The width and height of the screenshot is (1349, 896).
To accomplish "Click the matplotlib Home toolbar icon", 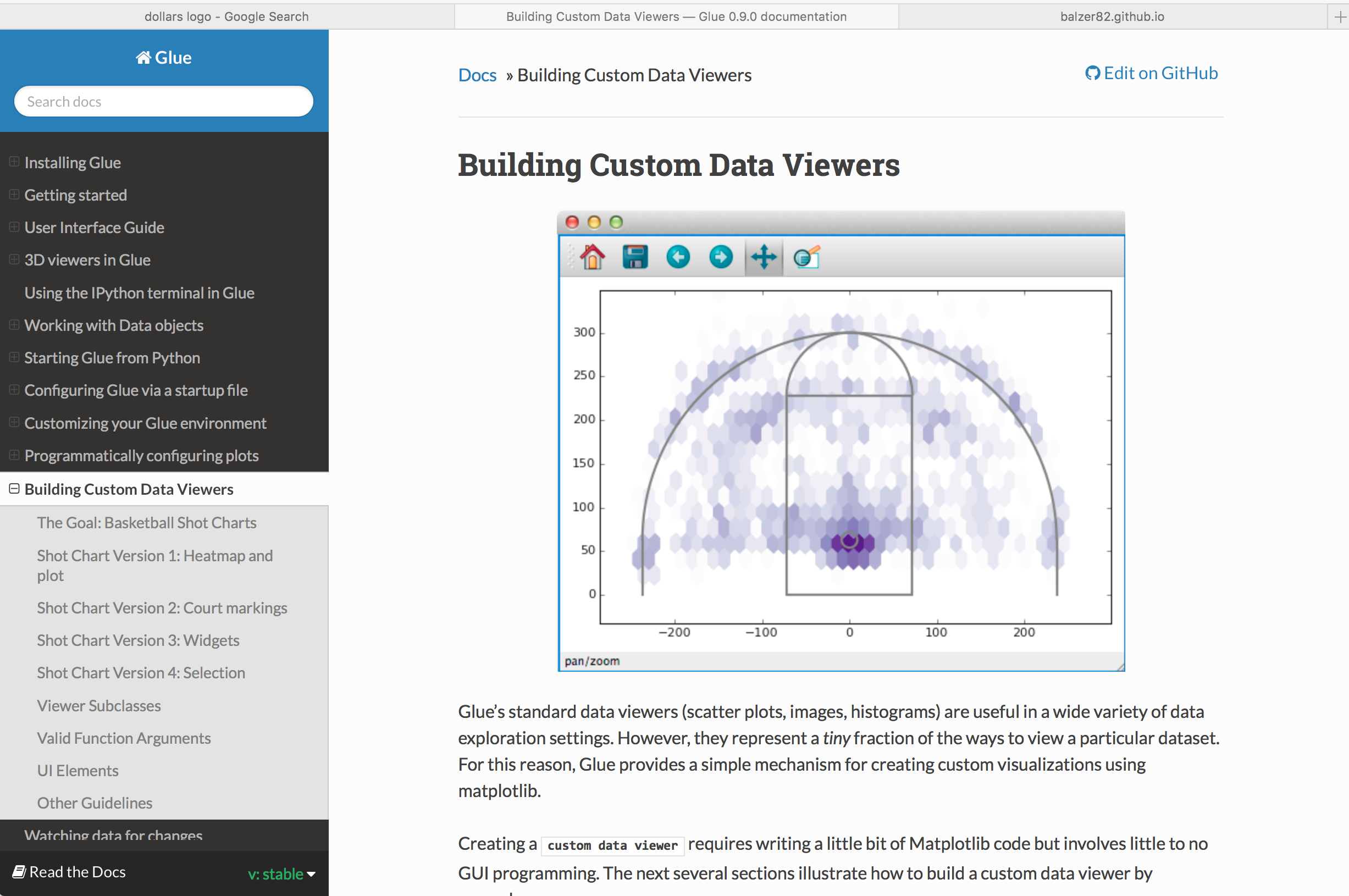I will coord(592,257).
